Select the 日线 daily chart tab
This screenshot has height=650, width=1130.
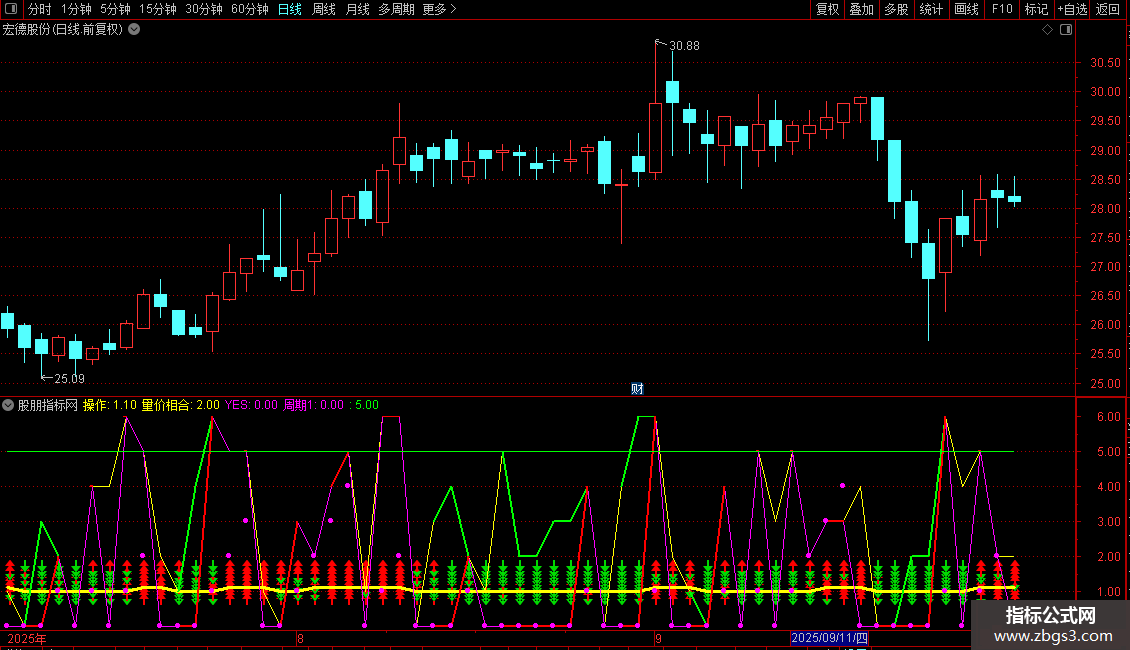tap(290, 9)
